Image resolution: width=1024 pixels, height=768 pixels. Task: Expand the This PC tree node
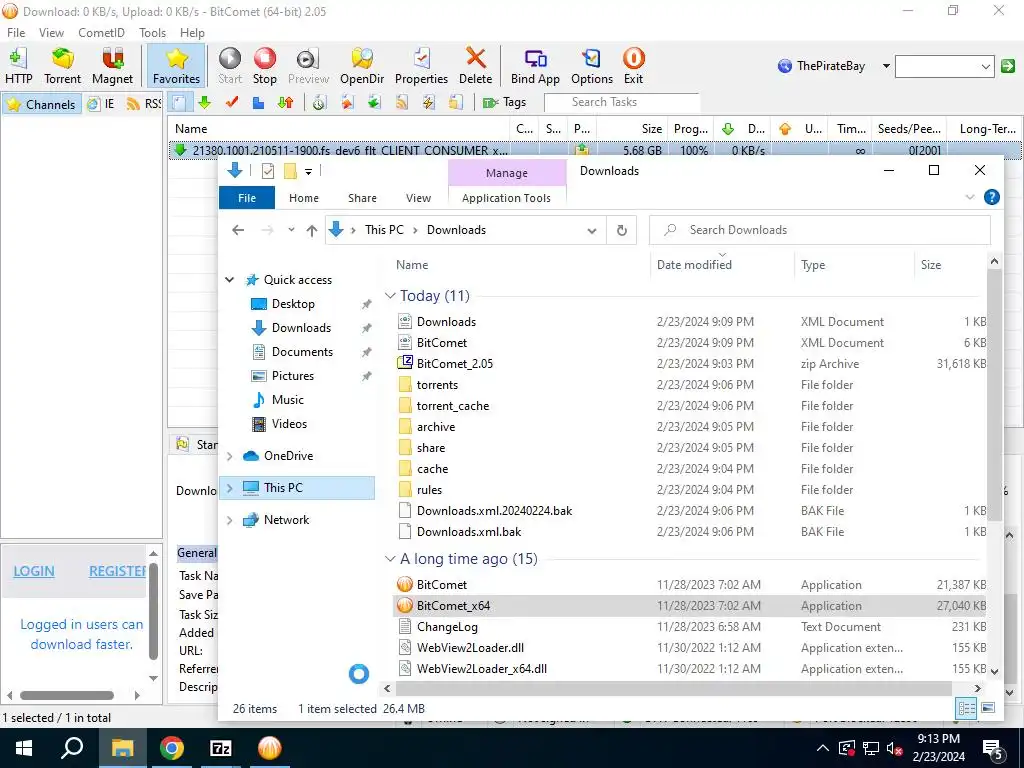[229, 488]
